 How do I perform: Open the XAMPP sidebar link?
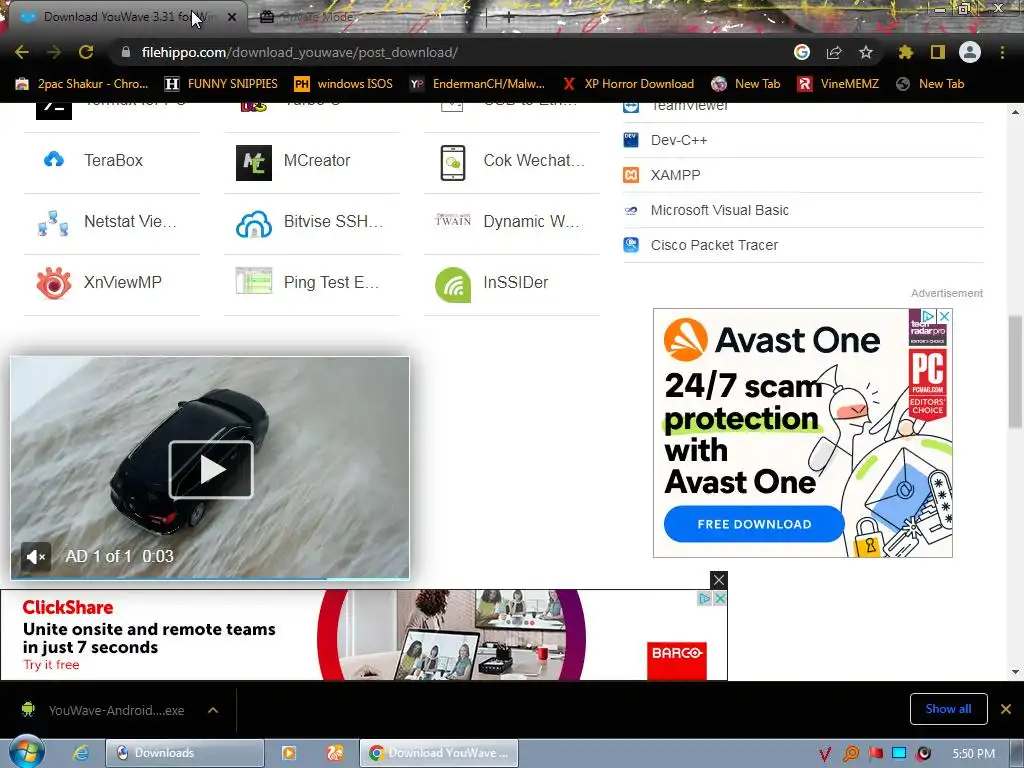tap(675, 175)
